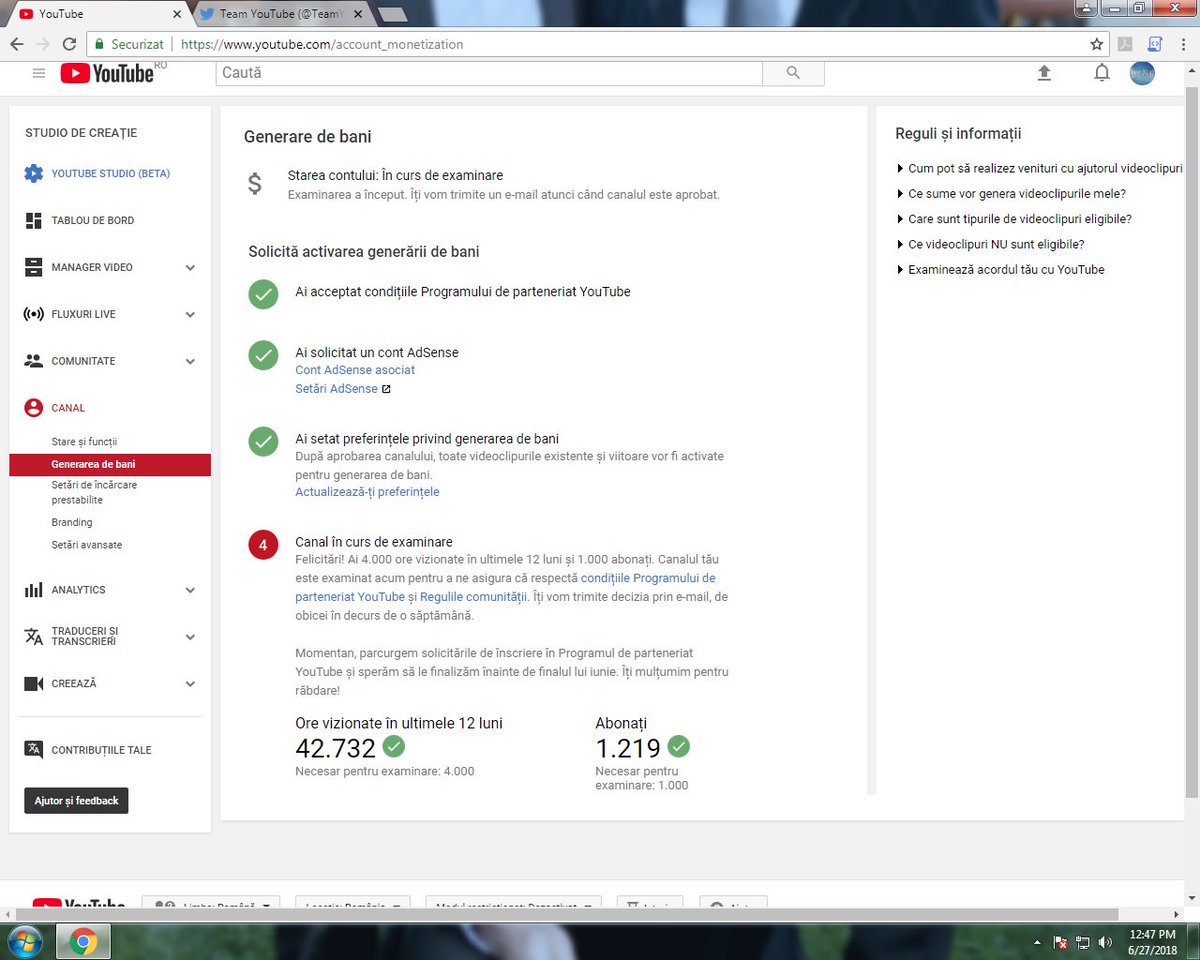Click the watched hours value 42.732
Image resolution: width=1200 pixels, height=960 pixels.
click(x=336, y=748)
